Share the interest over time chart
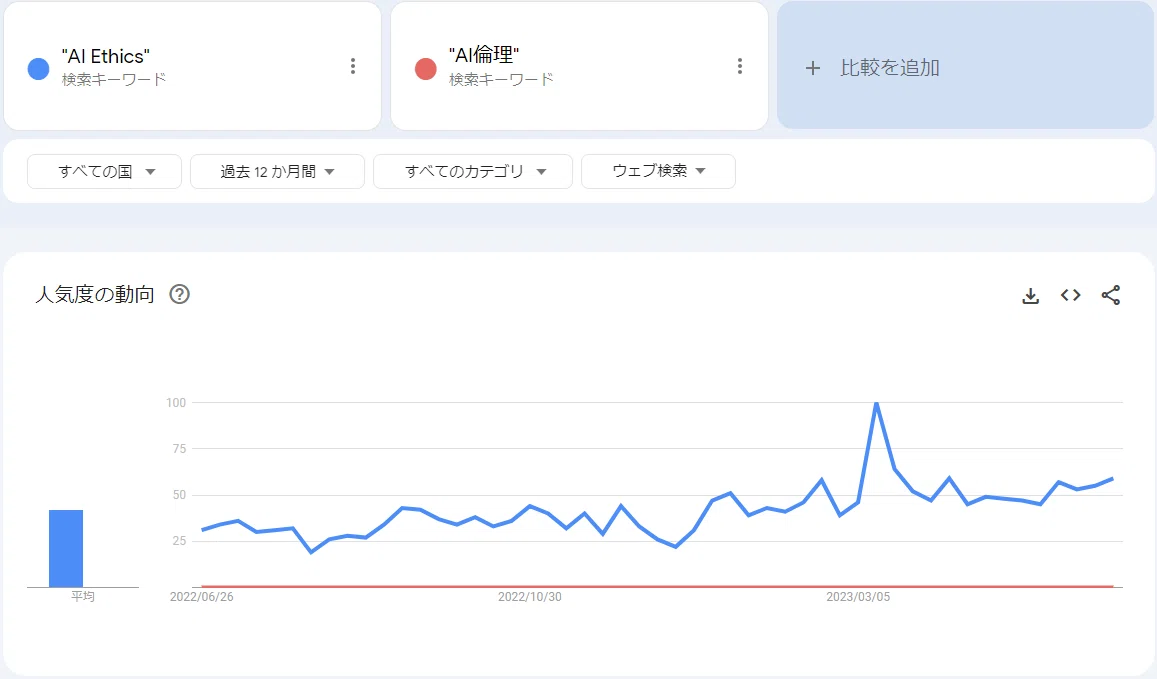 1111,295
